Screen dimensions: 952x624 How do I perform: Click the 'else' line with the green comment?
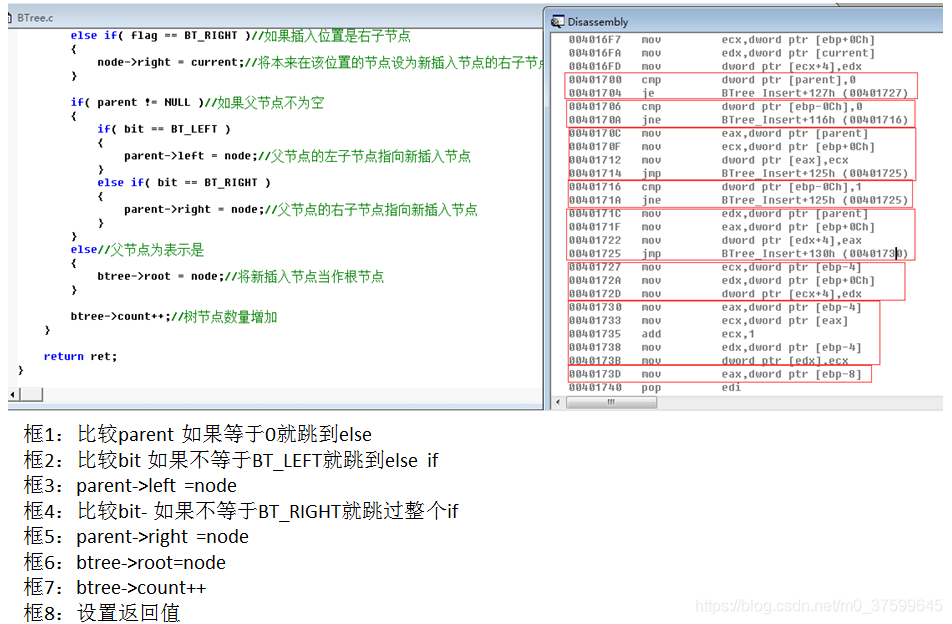coord(137,249)
